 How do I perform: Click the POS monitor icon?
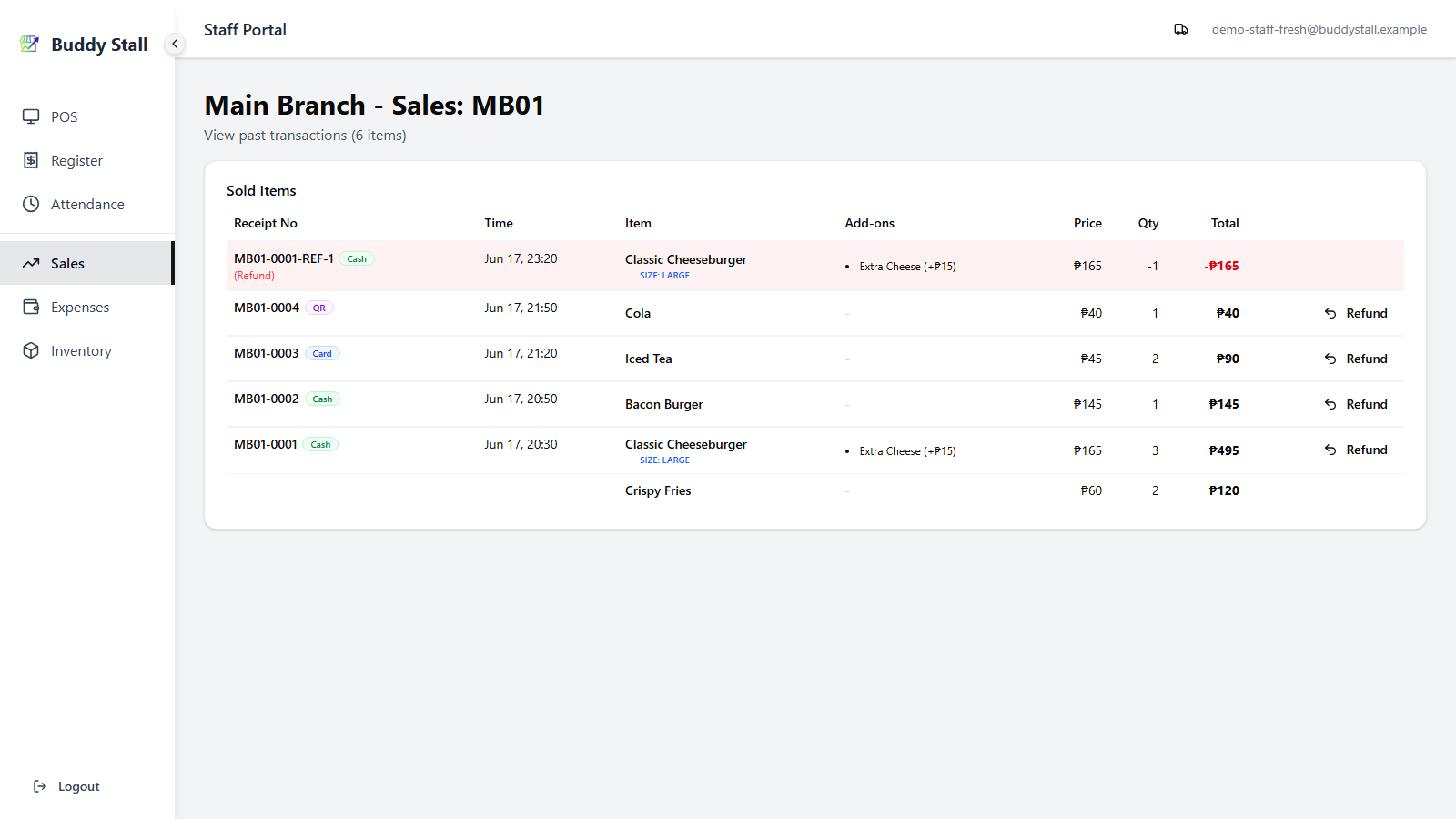pos(31,116)
